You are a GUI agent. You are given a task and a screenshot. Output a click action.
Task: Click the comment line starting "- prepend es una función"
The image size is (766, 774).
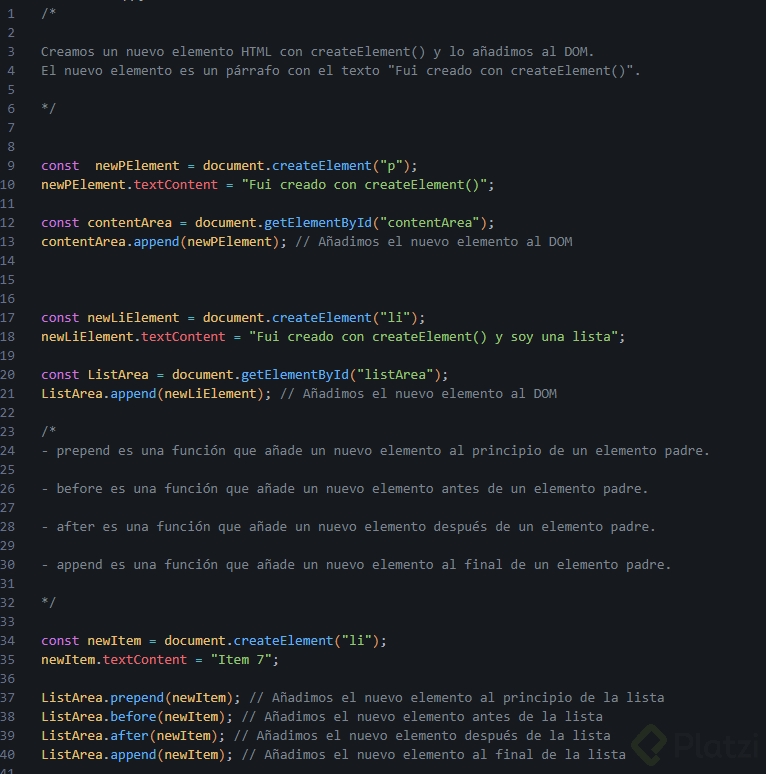(375, 451)
